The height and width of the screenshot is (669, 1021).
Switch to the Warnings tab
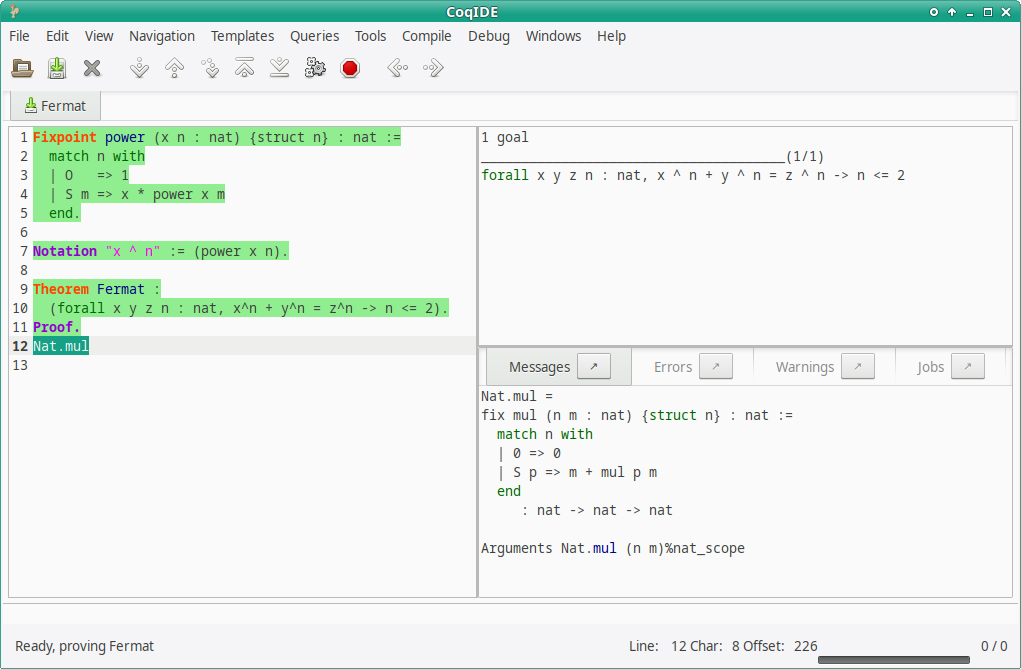[x=805, y=367]
